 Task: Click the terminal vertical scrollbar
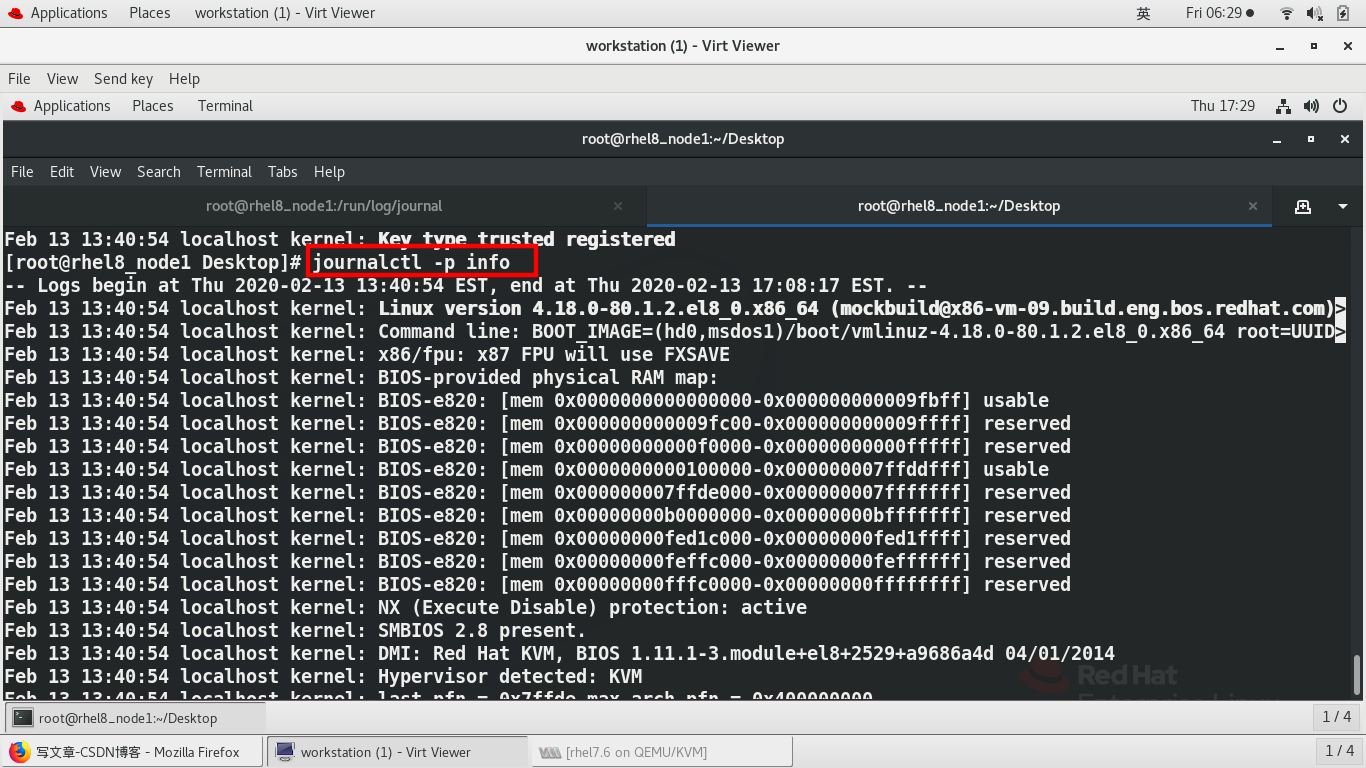tap(1357, 673)
